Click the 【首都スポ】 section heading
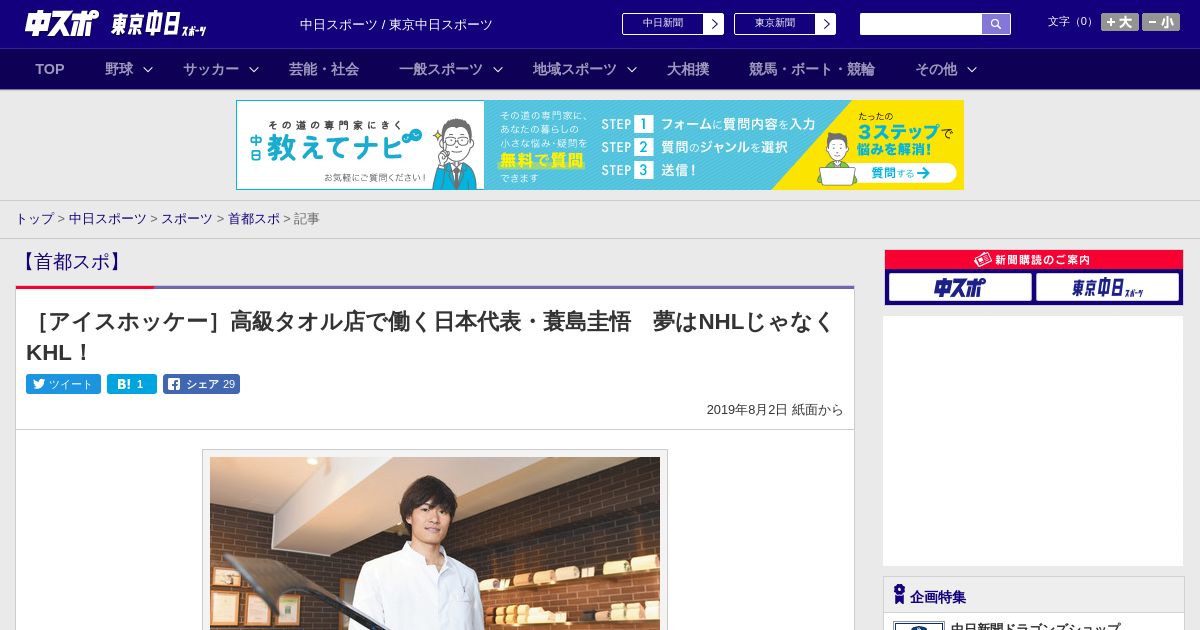 (x=71, y=262)
